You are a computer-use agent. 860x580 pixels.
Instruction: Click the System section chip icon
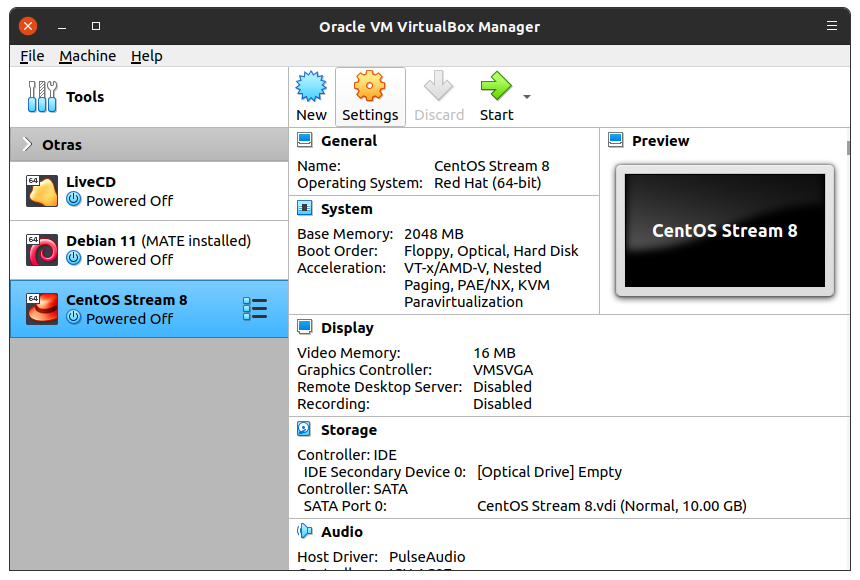(x=305, y=209)
